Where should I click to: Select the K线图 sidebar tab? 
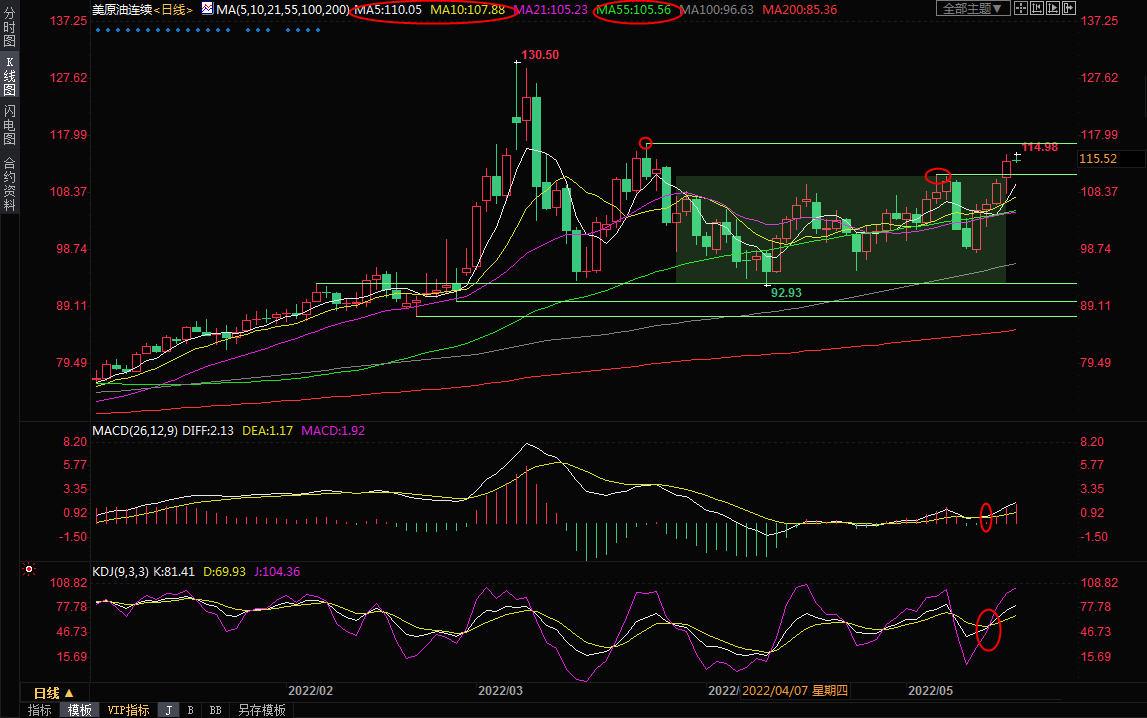9,76
